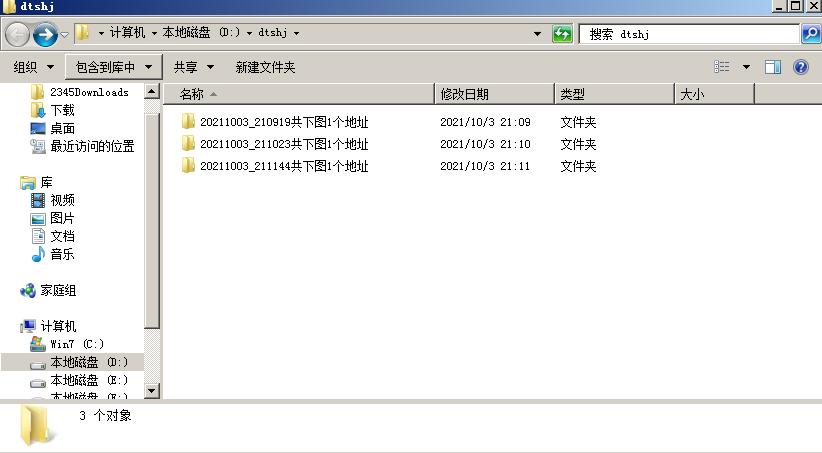Image resolution: width=822 pixels, height=453 pixels.
Task: Expand the arrow after dtshj breadcrumb
Action: [296, 33]
